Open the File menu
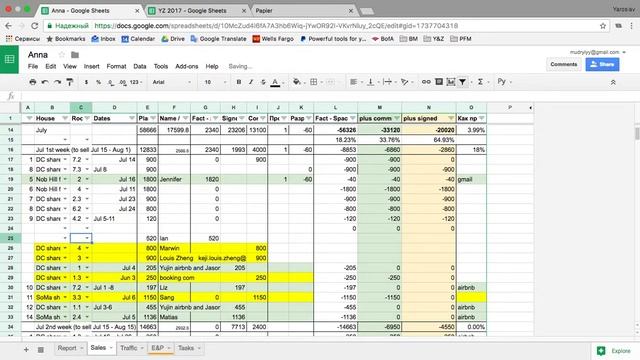Screen dimensions: 640x360 tap(33, 66)
